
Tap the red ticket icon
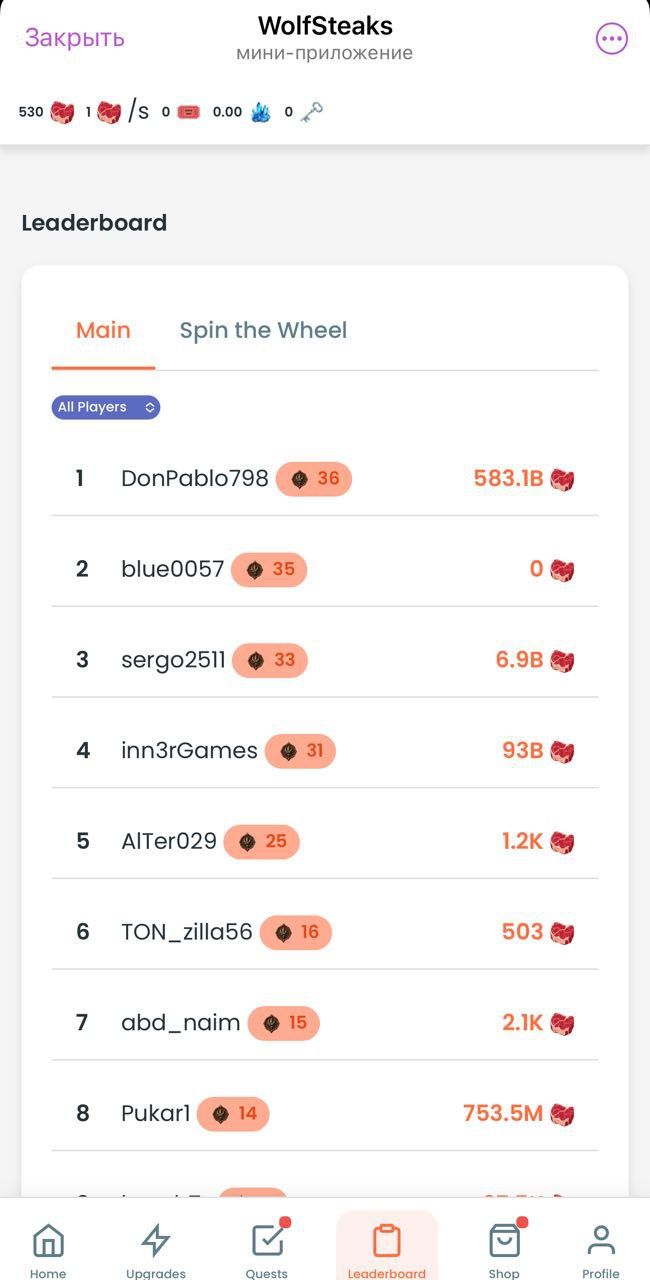pyautogui.click(x=188, y=112)
